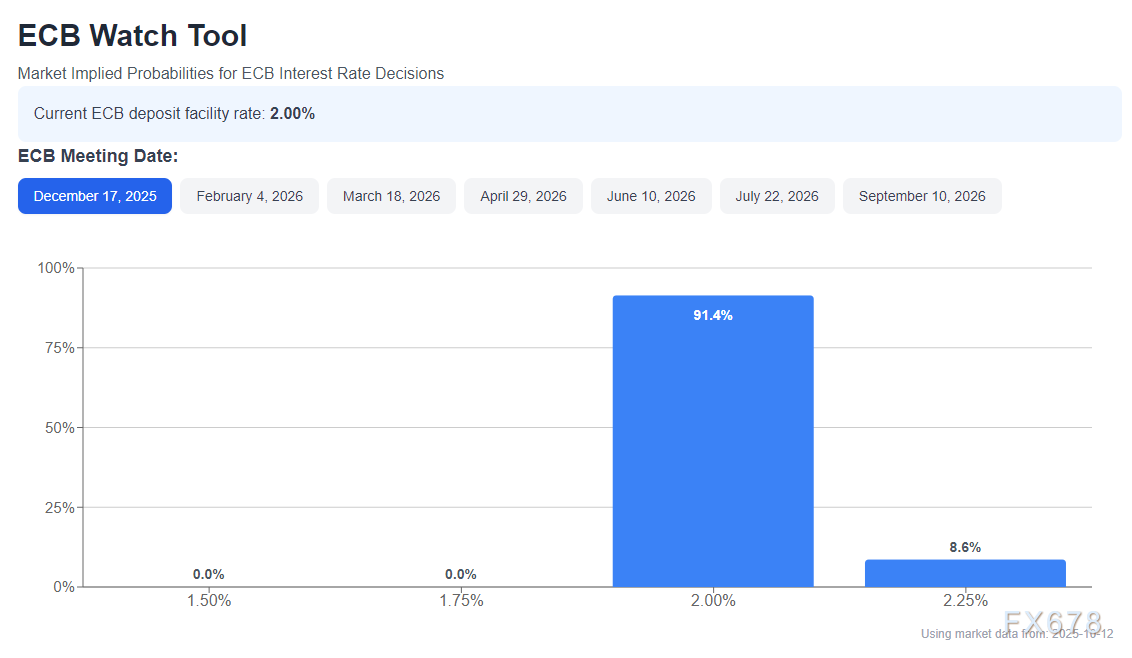Click the 100% y-axis label
1132x658 pixels.
[x=56, y=268]
